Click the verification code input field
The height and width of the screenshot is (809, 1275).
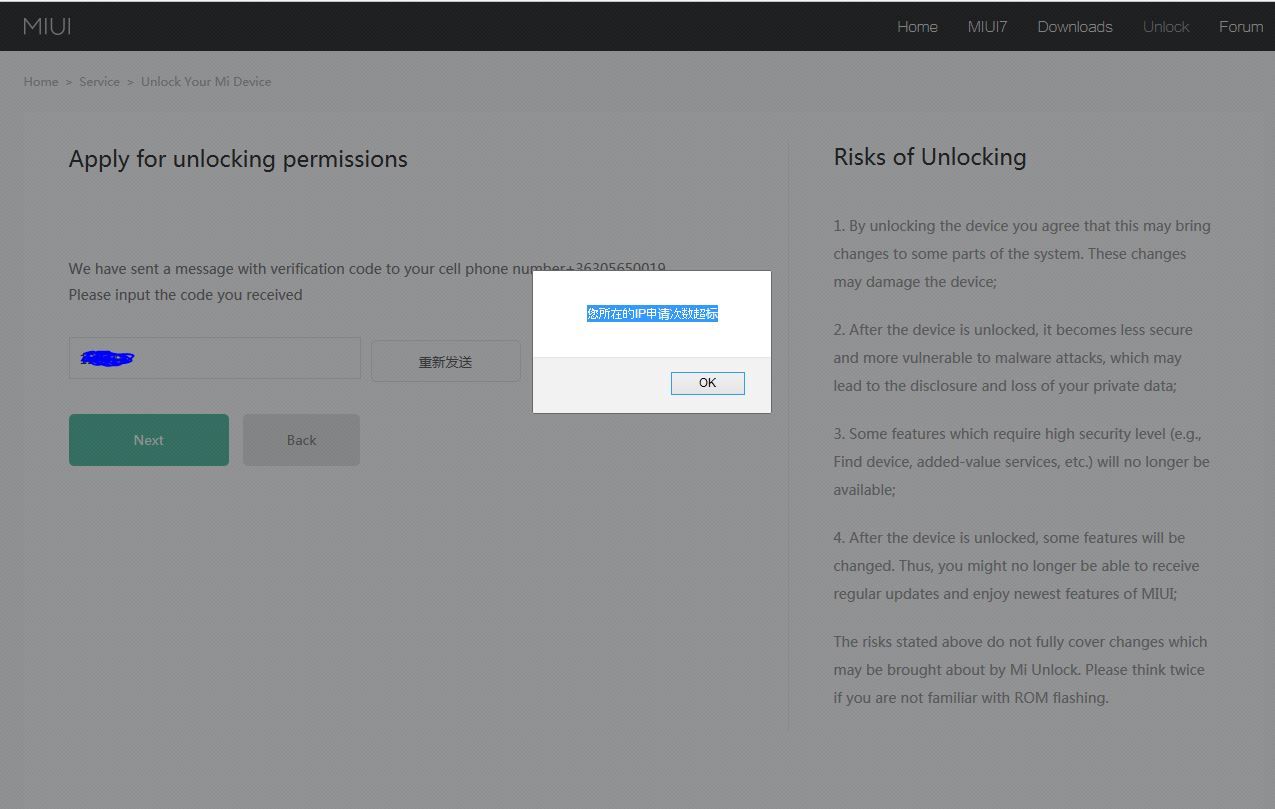215,358
